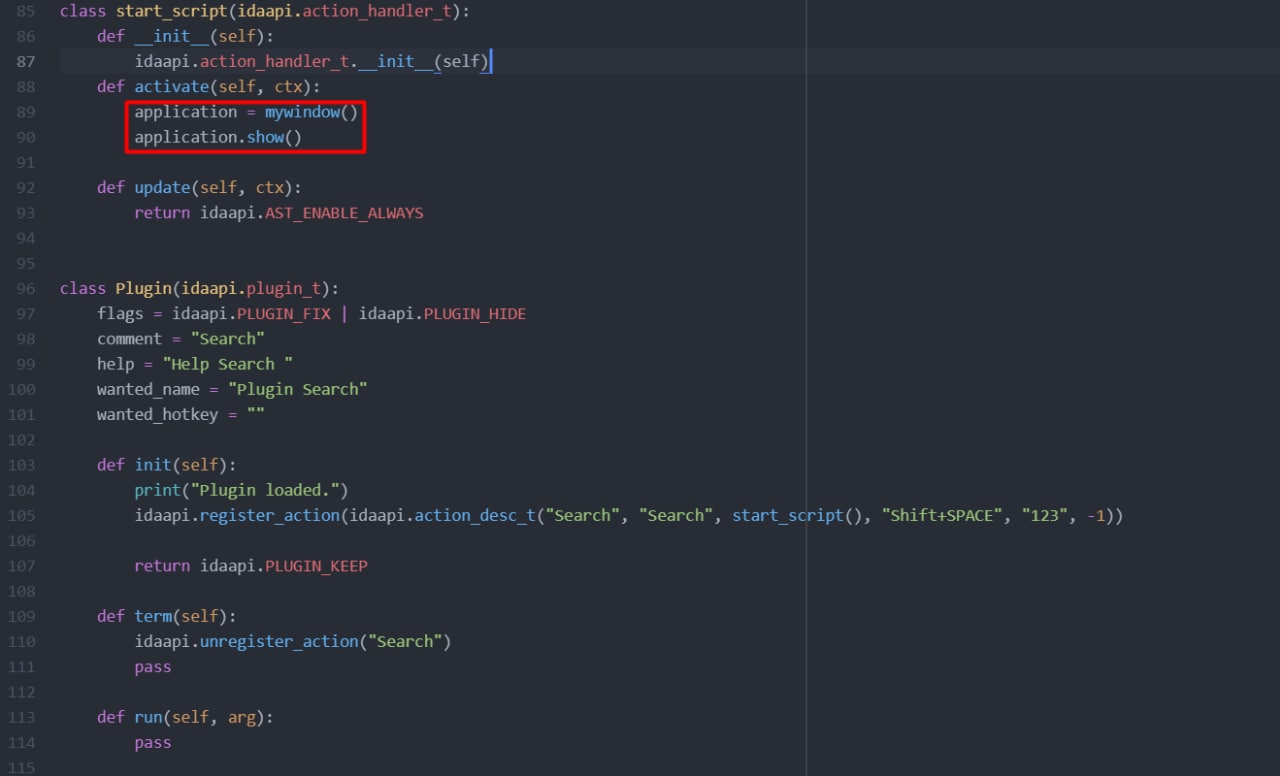Screen dimensions: 1280x776
Task: Click the wanted_hotkey variable
Action: coord(158,414)
